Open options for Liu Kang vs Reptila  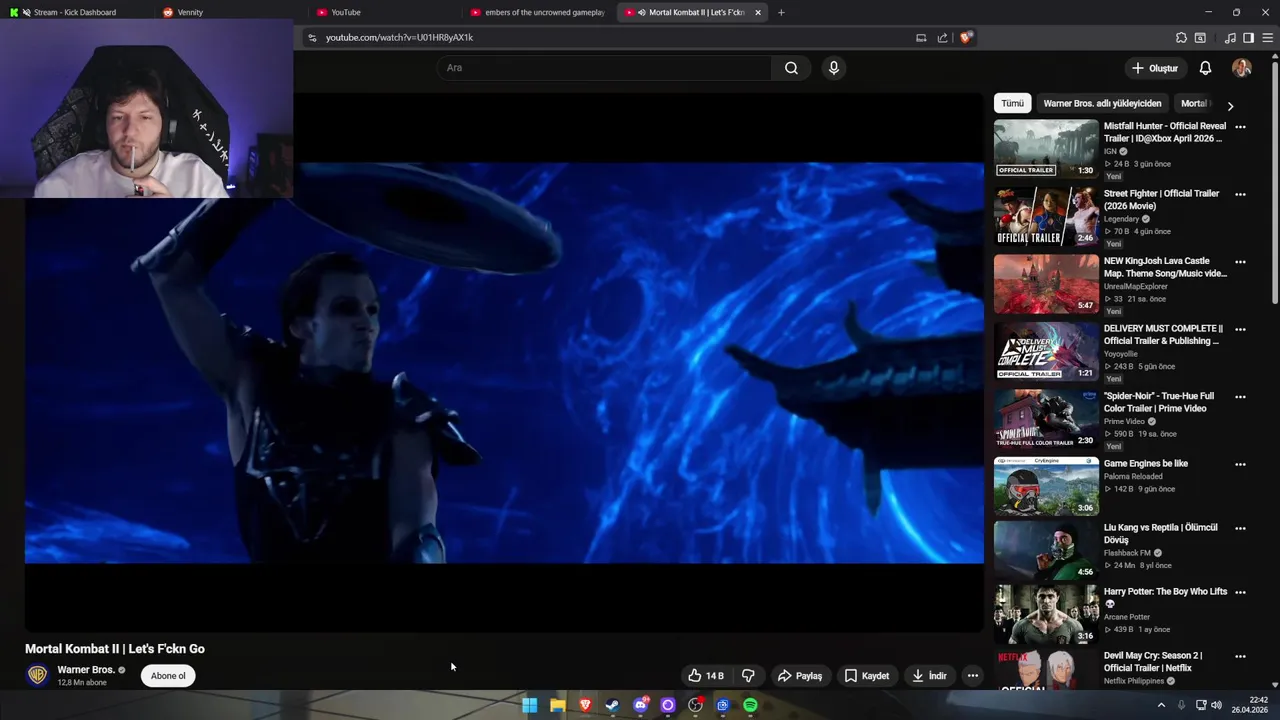(1240, 528)
